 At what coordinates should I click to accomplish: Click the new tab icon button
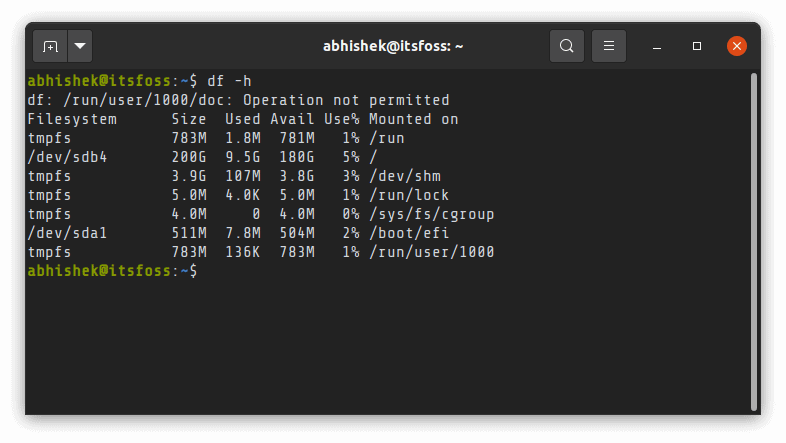(x=50, y=46)
